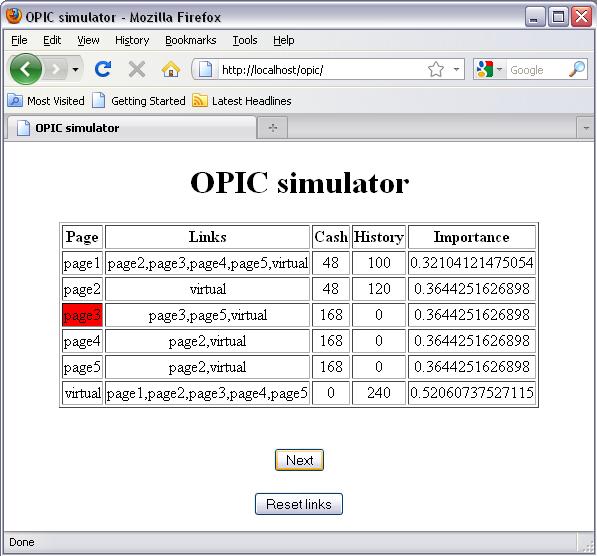This screenshot has width=597, height=556.
Task: Expand the address bar URL history dropdown
Action: 456,69
